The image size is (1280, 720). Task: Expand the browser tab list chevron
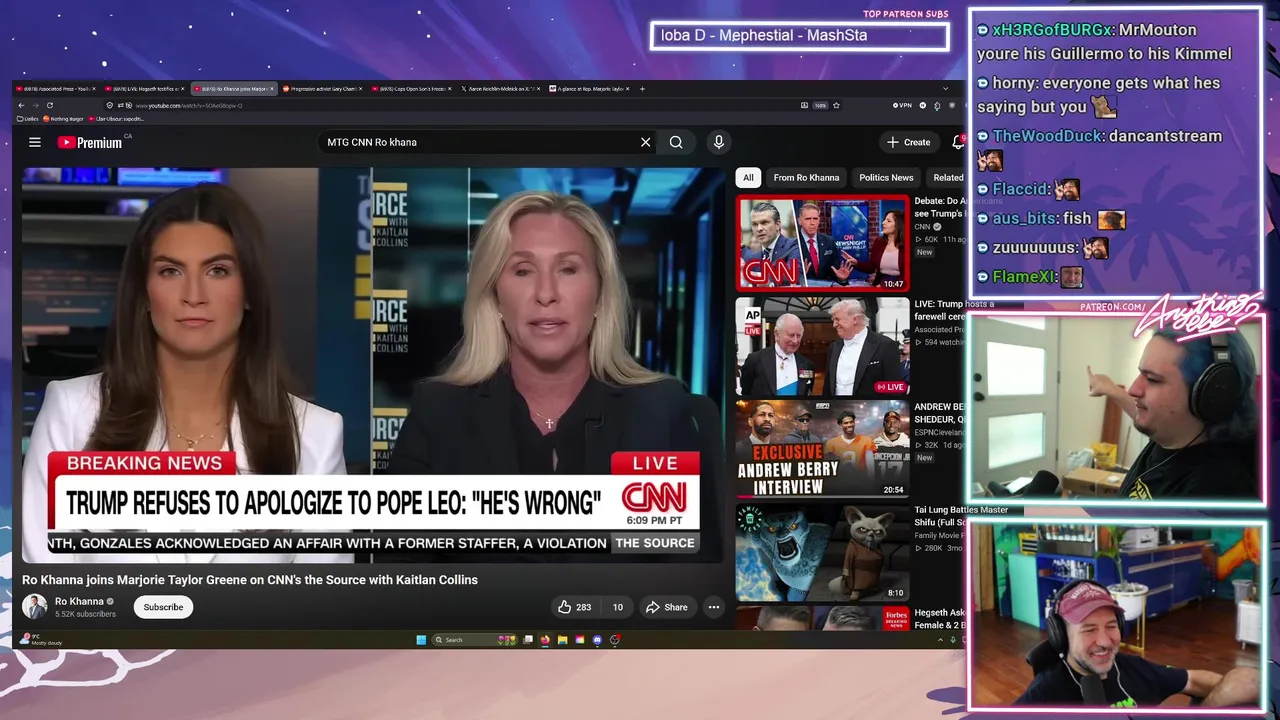(945, 89)
